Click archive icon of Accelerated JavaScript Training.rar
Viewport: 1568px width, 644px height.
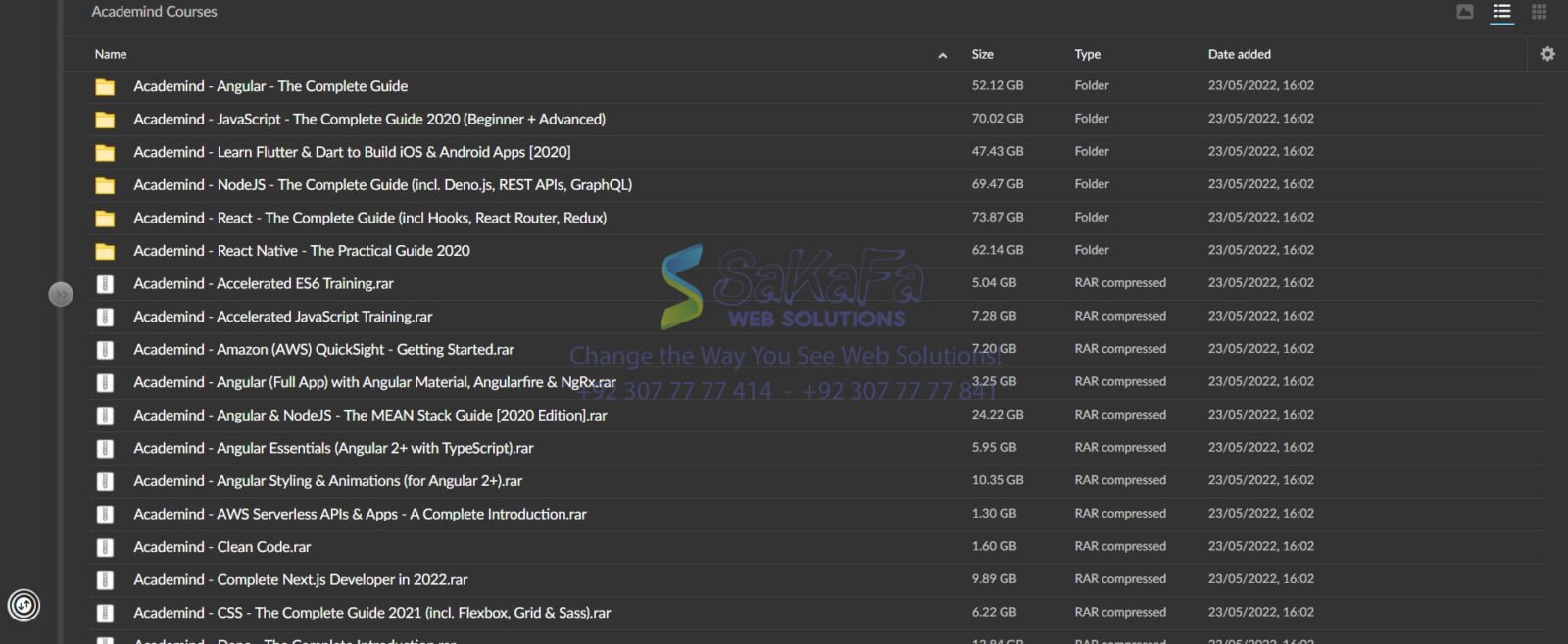coord(105,318)
